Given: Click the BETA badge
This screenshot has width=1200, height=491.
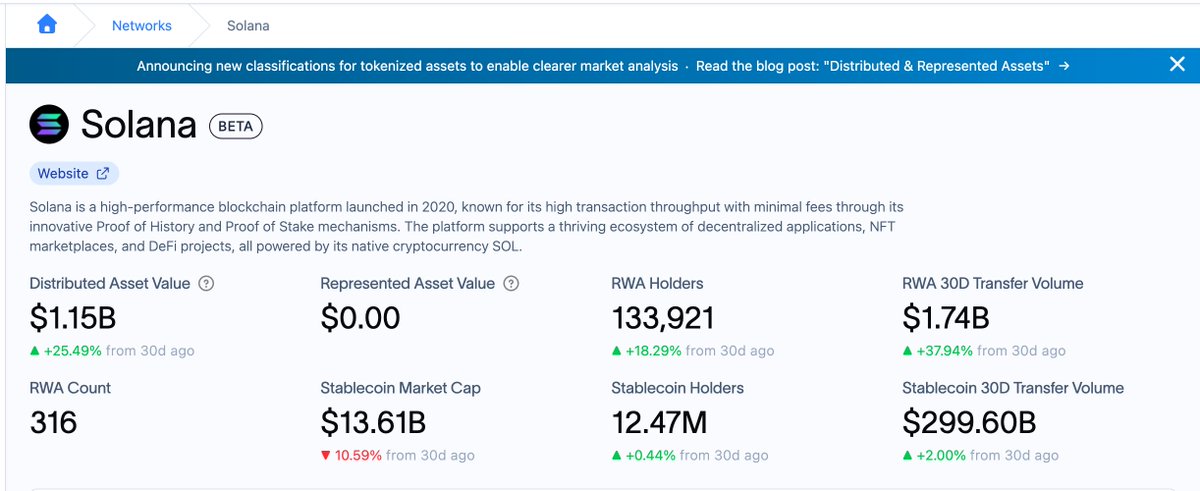Looking at the screenshot, I should pos(236,127).
